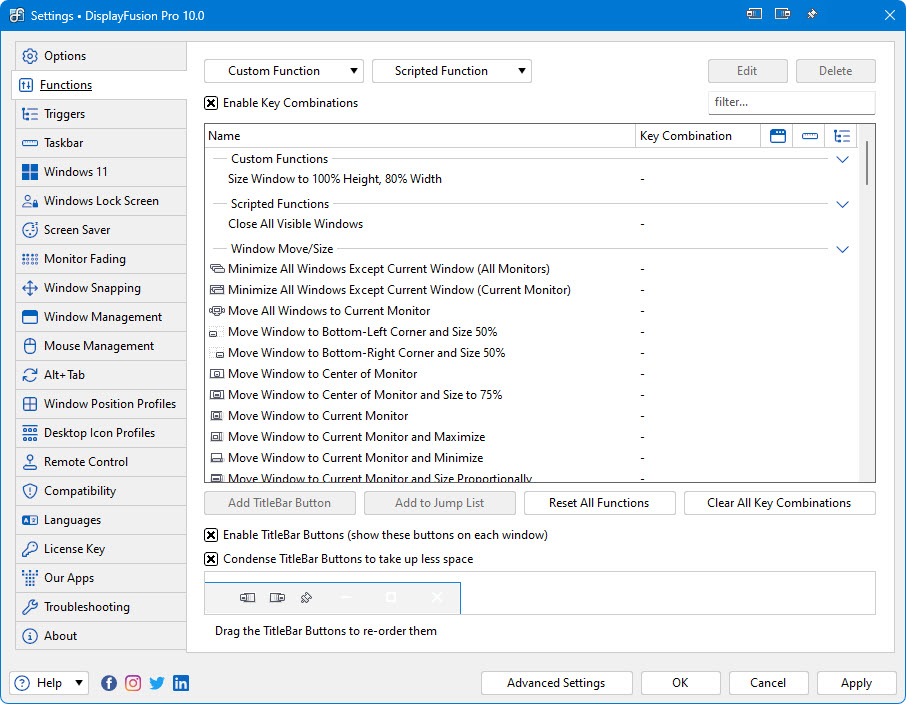Viewport: 906px width, 704px height.
Task: Click the Twitter bird icon
Action: tap(157, 683)
